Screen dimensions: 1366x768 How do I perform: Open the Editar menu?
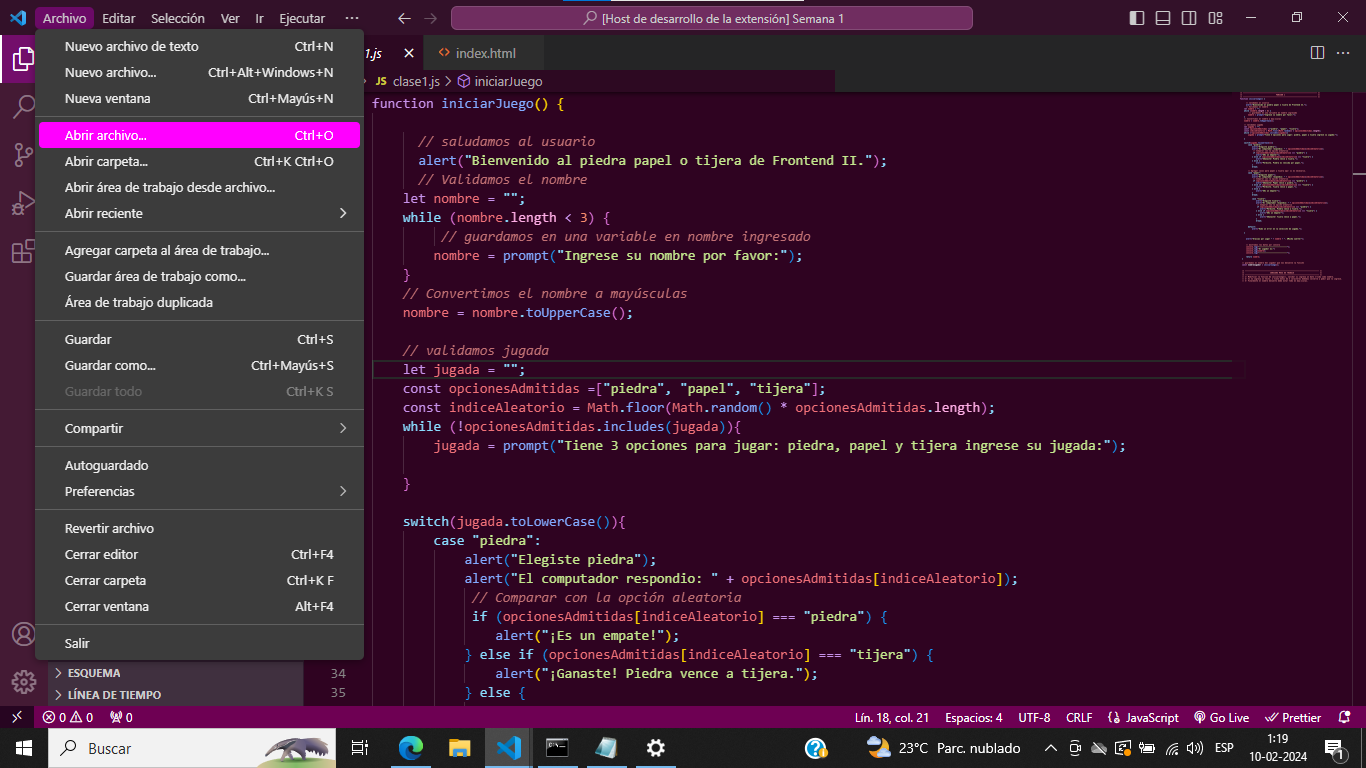119,18
